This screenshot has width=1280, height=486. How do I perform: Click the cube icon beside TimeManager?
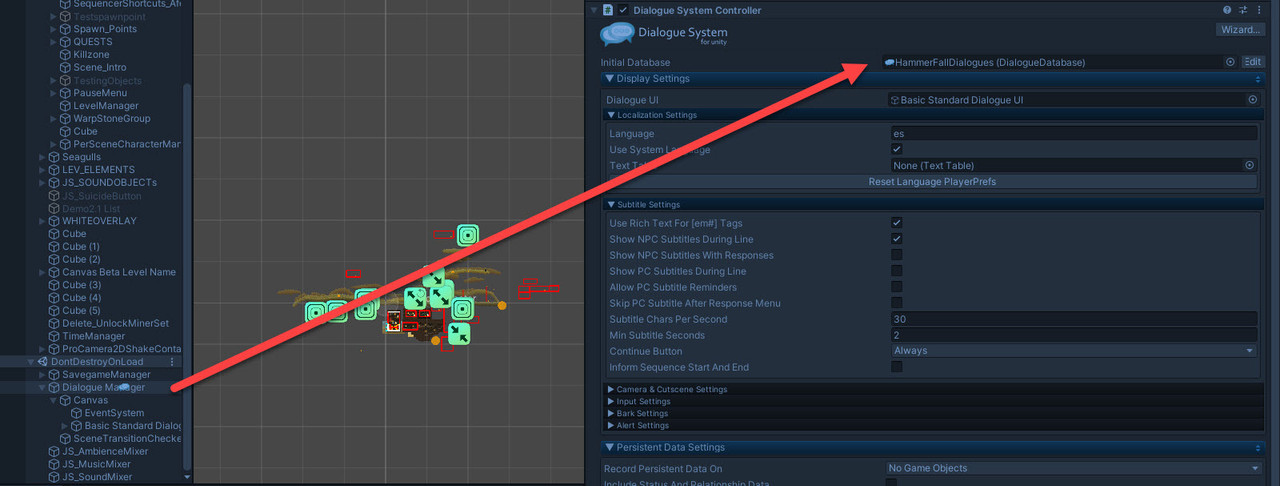(55, 337)
